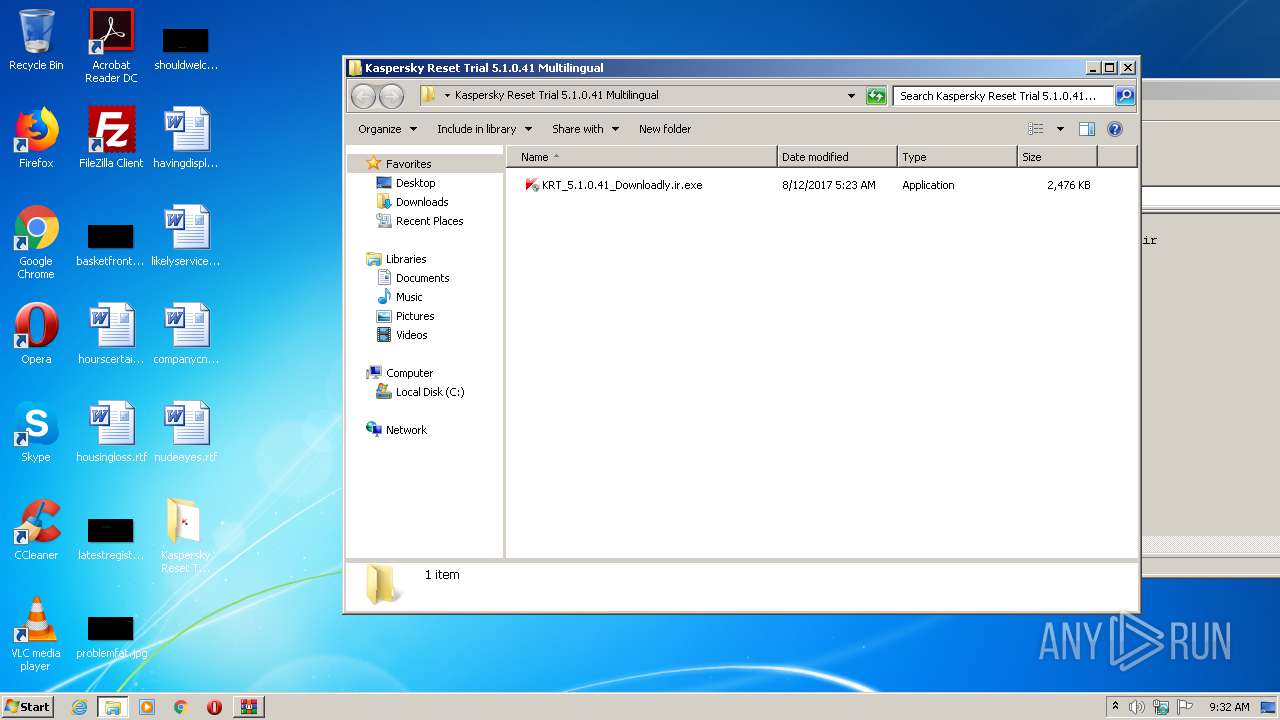Open Firefox desktop shortcut
This screenshot has width=1280, height=720.
click(36, 138)
